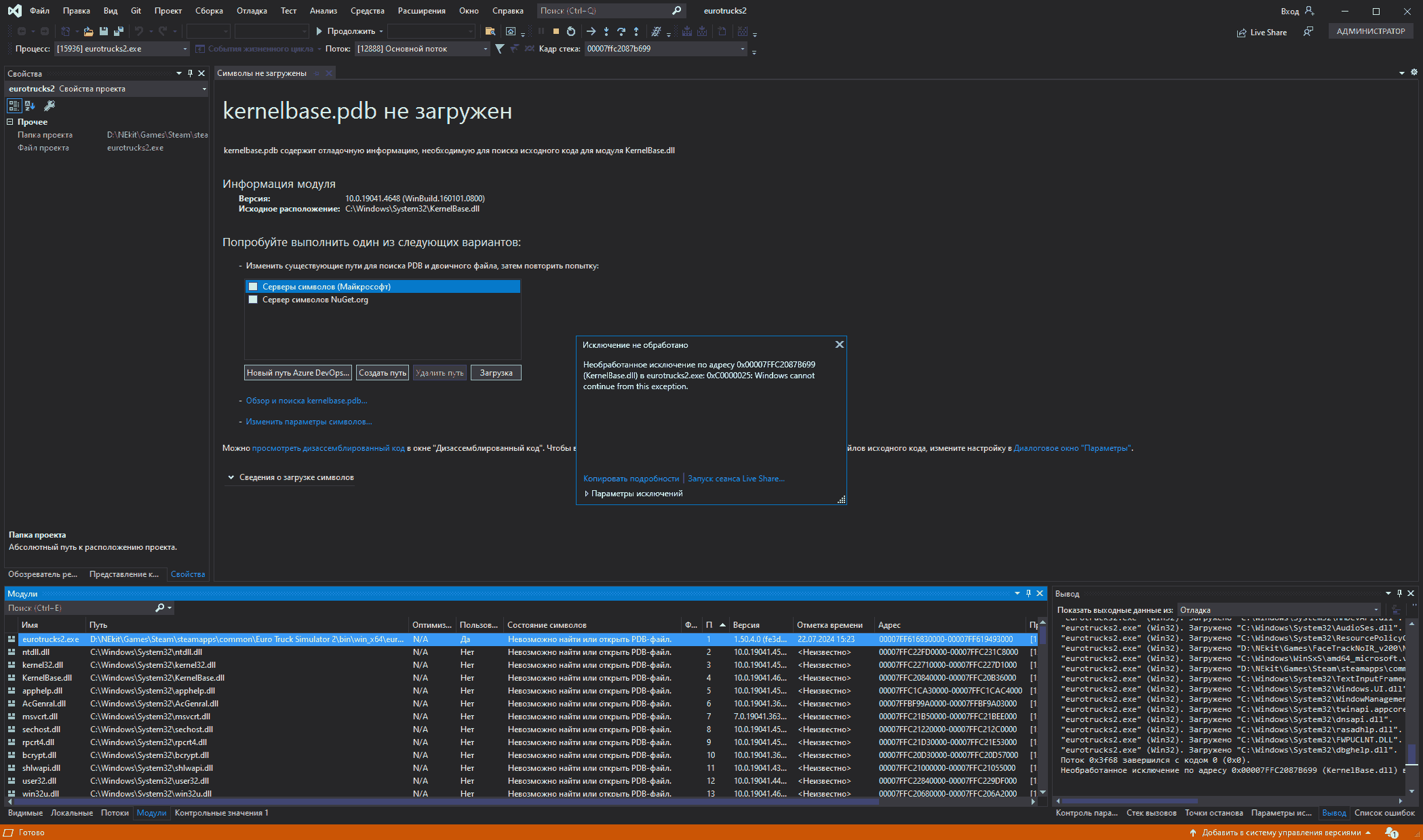Viewport: 1423px width, 840px height.
Task: Switch to Локальные tab
Action: click(x=72, y=813)
